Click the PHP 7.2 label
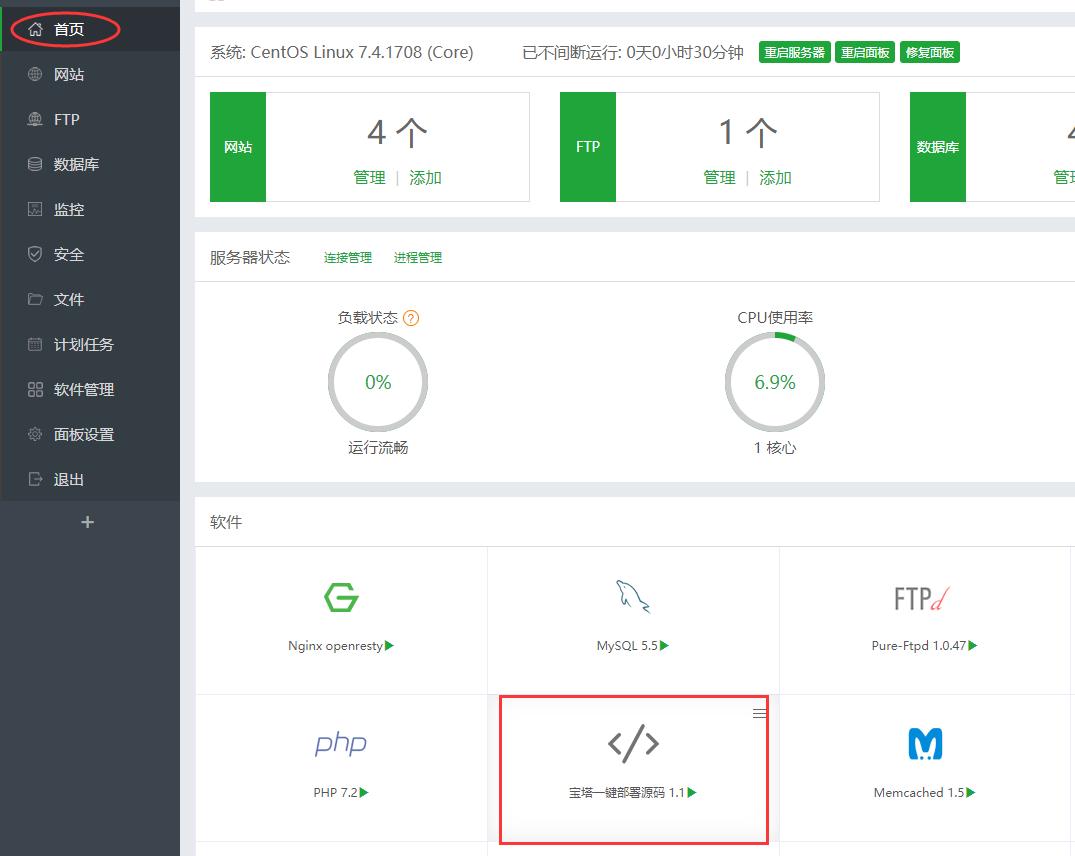1075x856 pixels. (x=336, y=792)
